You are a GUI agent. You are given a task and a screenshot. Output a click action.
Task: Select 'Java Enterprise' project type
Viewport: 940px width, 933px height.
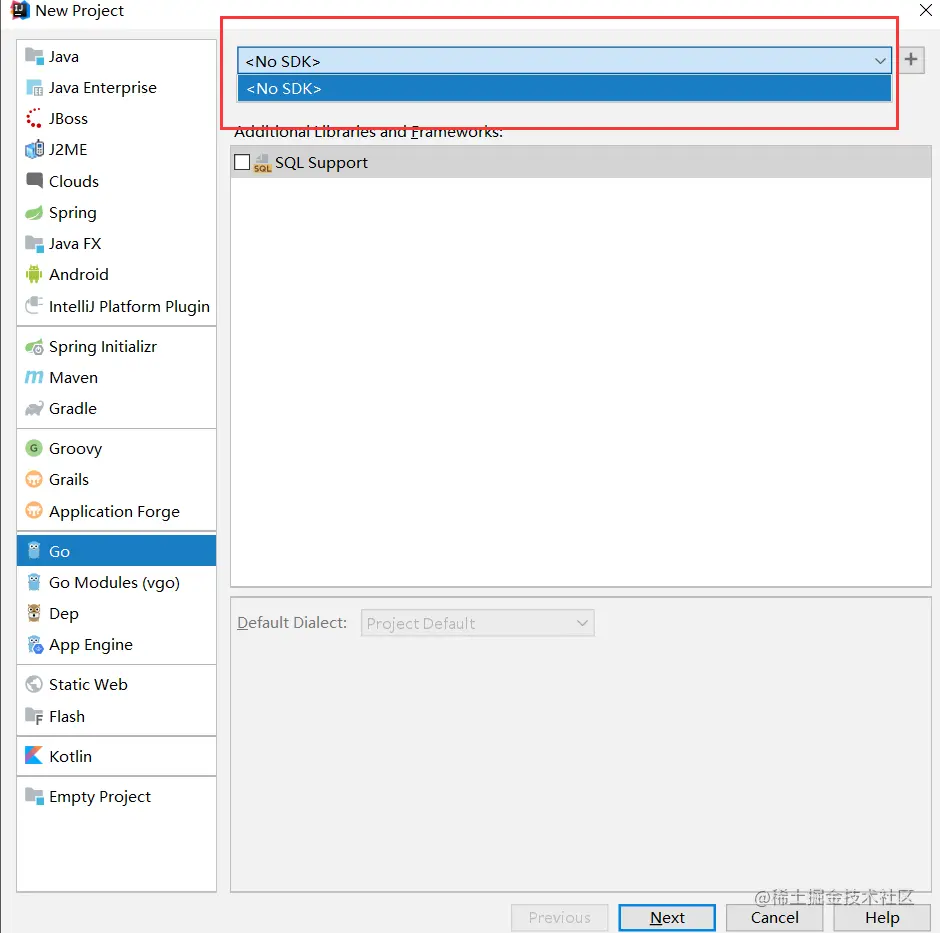(x=103, y=88)
